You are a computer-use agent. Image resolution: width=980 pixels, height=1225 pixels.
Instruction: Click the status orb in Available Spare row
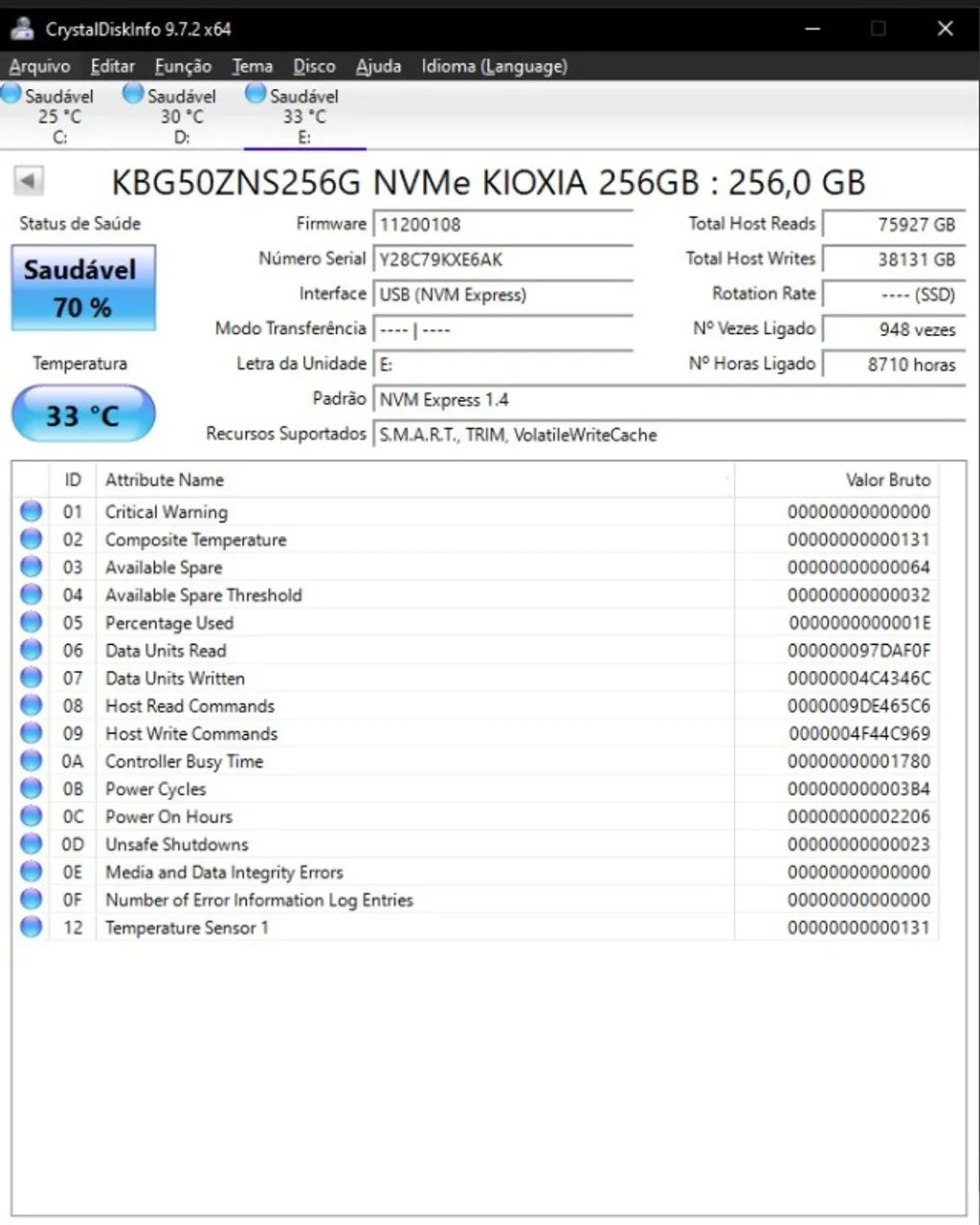click(x=32, y=567)
